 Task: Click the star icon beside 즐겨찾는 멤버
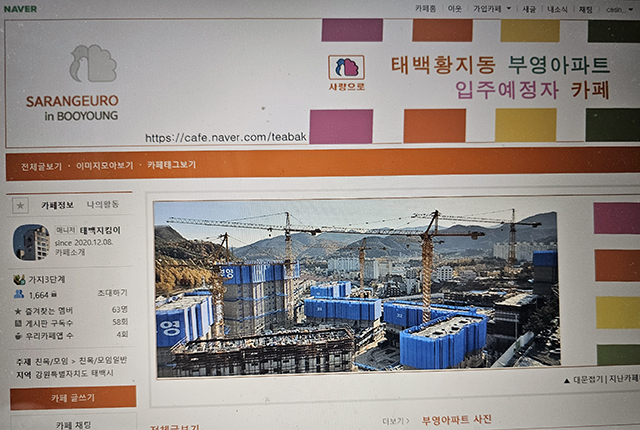(x=18, y=311)
